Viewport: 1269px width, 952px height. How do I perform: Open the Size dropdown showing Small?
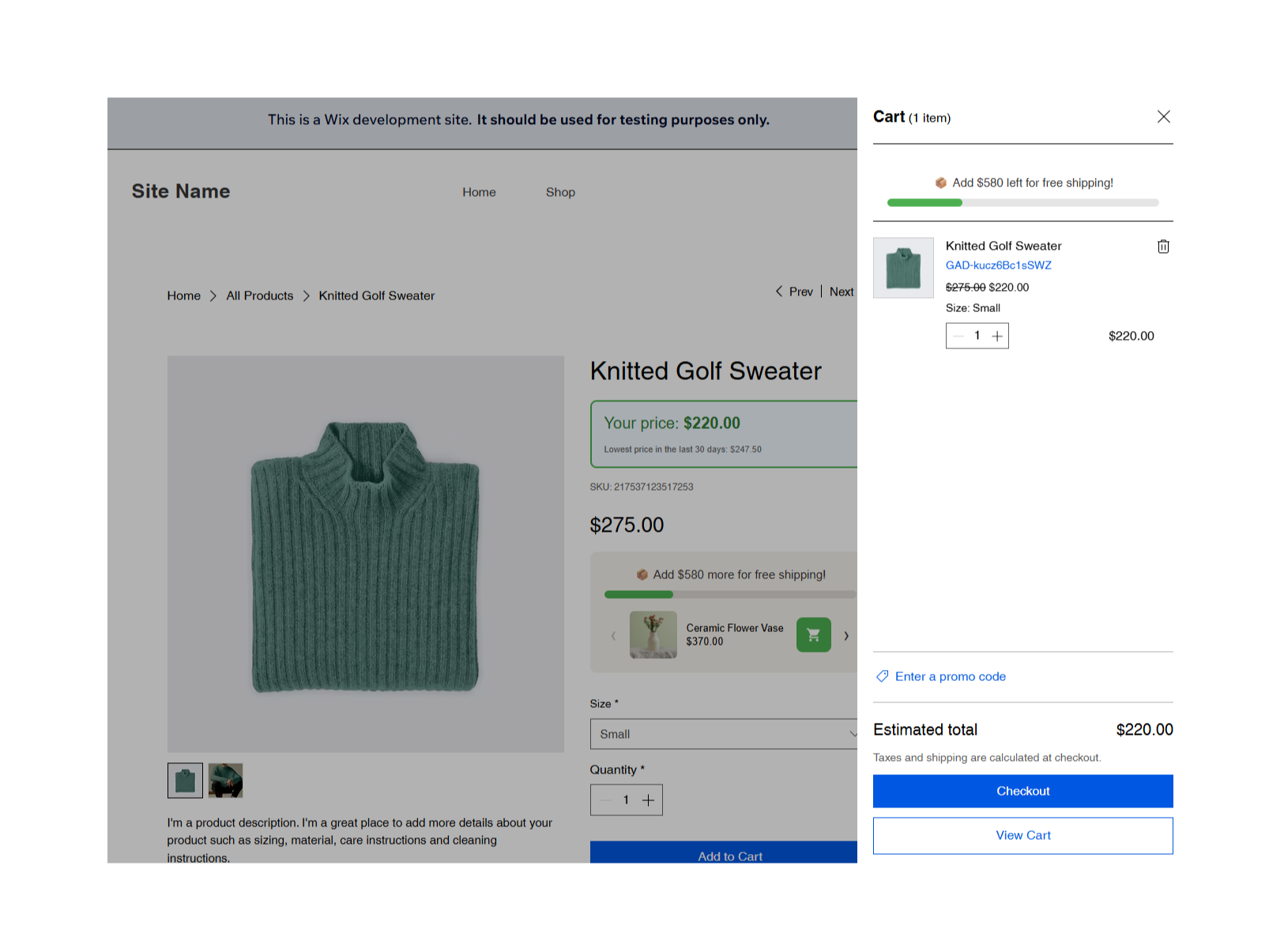click(723, 734)
